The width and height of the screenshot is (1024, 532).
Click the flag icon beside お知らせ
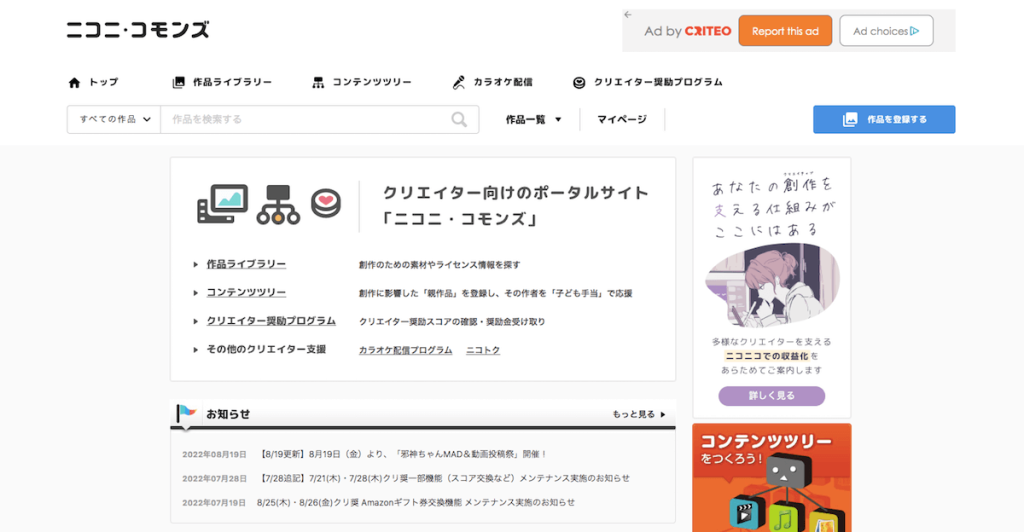[x=186, y=414]
